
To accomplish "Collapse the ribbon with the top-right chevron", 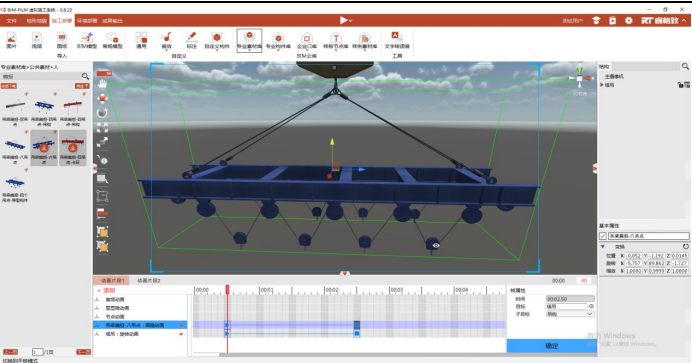I will pos(684,20).
